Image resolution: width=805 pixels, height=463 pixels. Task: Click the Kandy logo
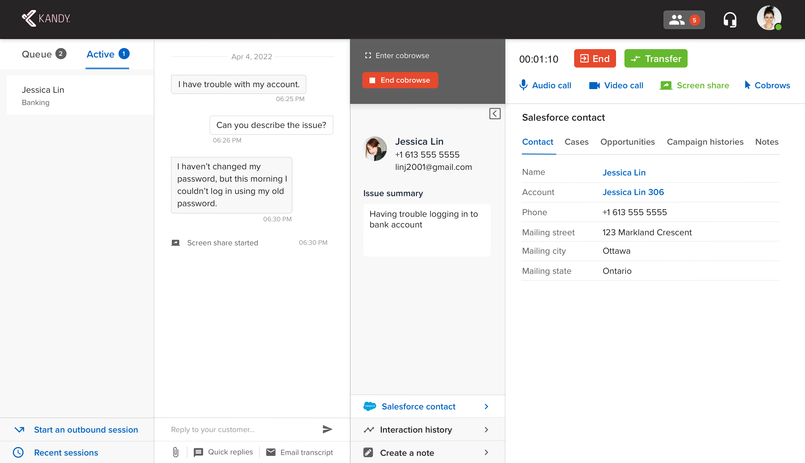coord(46,18)
